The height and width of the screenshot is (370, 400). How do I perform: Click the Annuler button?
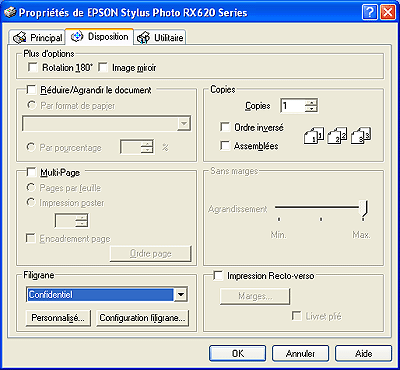tap(300, 353)
